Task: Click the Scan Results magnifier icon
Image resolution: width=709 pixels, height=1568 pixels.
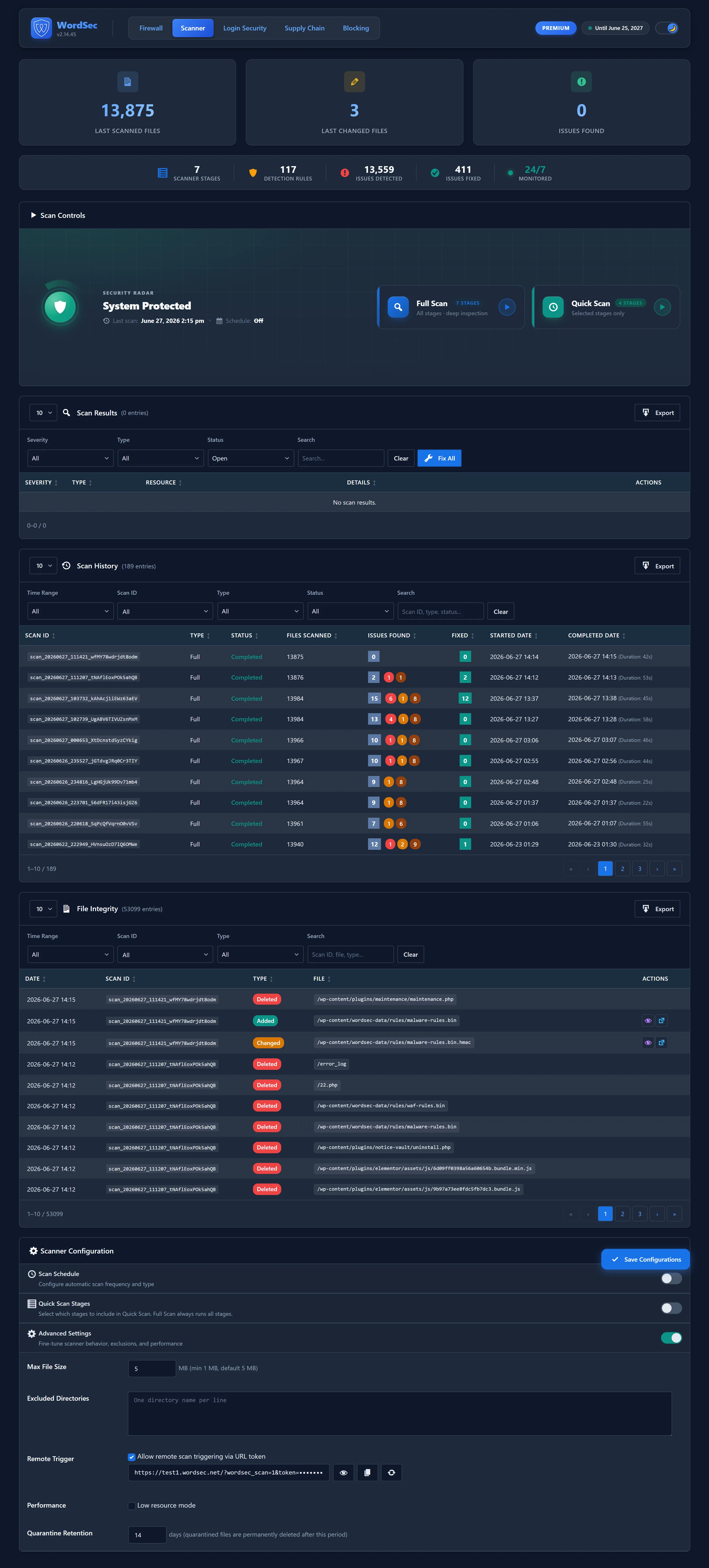Action: (66, 413)
